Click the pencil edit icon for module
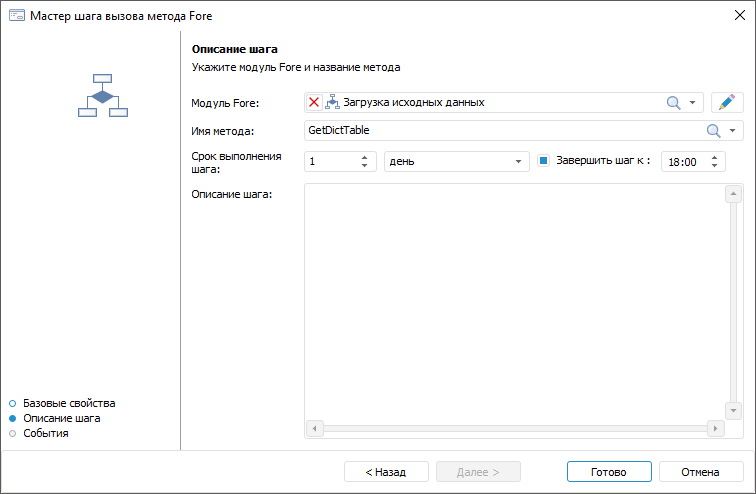Image resolution: width=756 pixels, height=494 pixels. (727, 102)
